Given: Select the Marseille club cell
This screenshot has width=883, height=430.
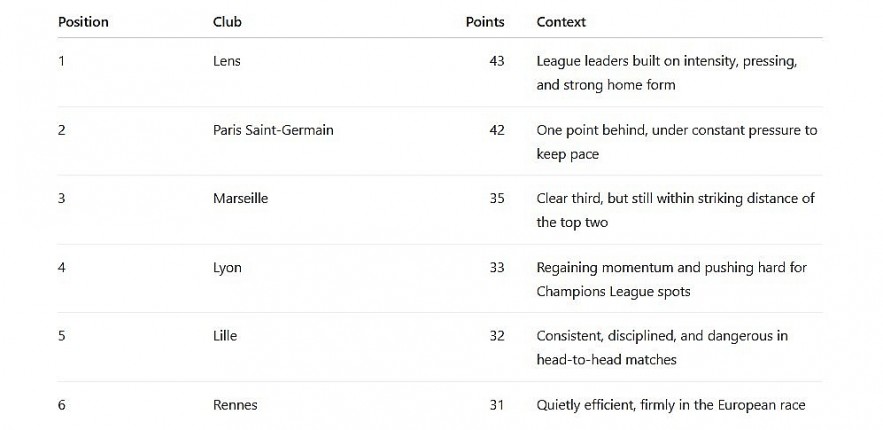Looking at the screenshot, I should [240, 198].
